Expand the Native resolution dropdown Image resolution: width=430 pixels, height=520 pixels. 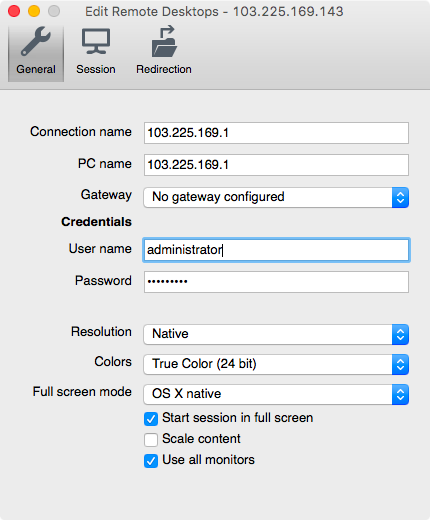(276, 334)
